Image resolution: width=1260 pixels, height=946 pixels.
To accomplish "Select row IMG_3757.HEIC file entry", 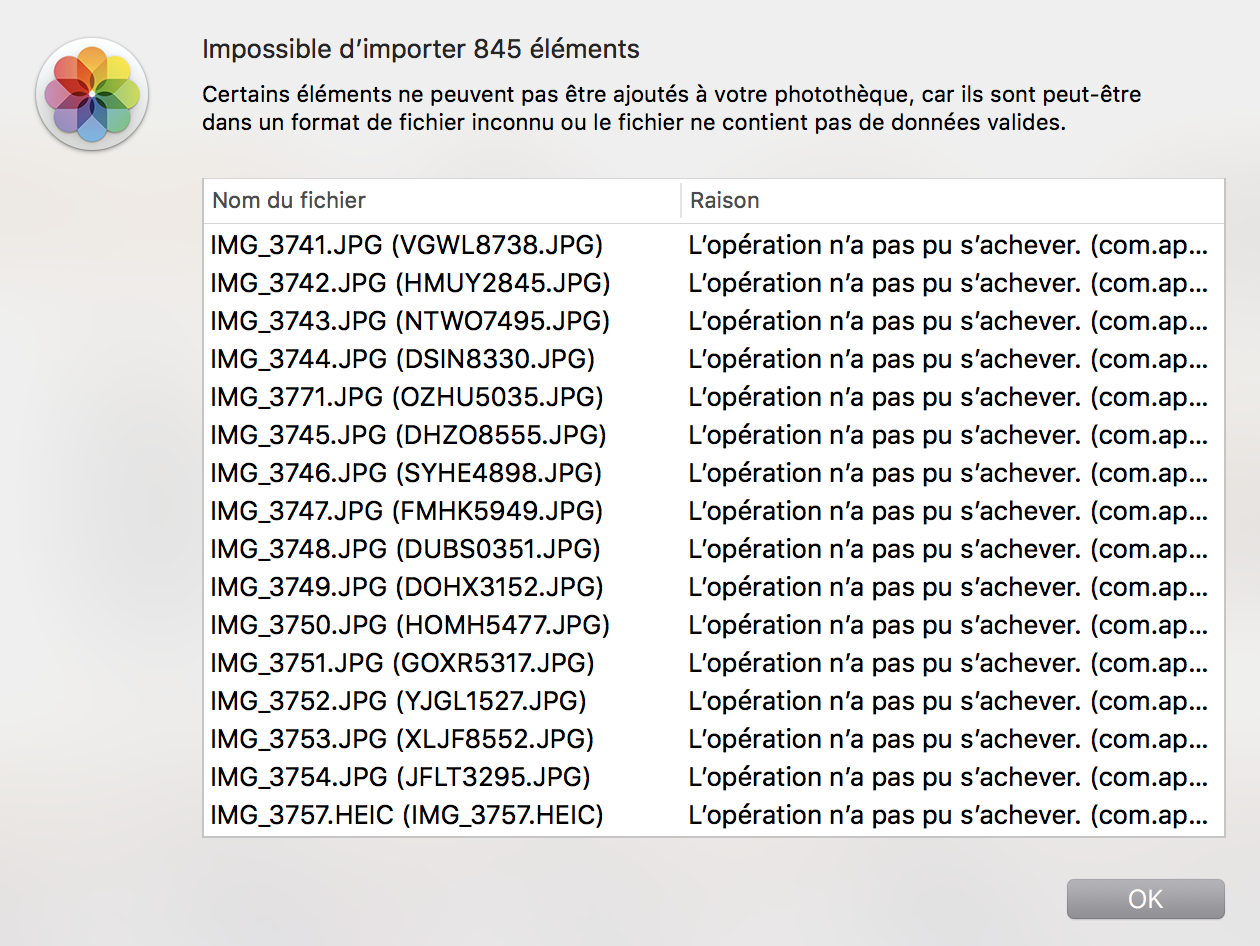I will click(407, 815).
